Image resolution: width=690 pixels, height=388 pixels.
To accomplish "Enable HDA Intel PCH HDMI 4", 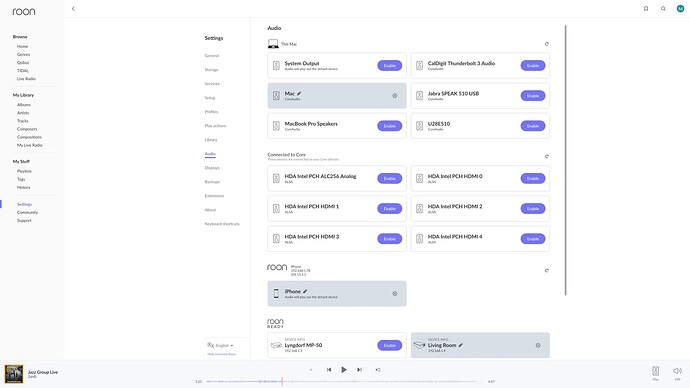I will click(533, 239).
